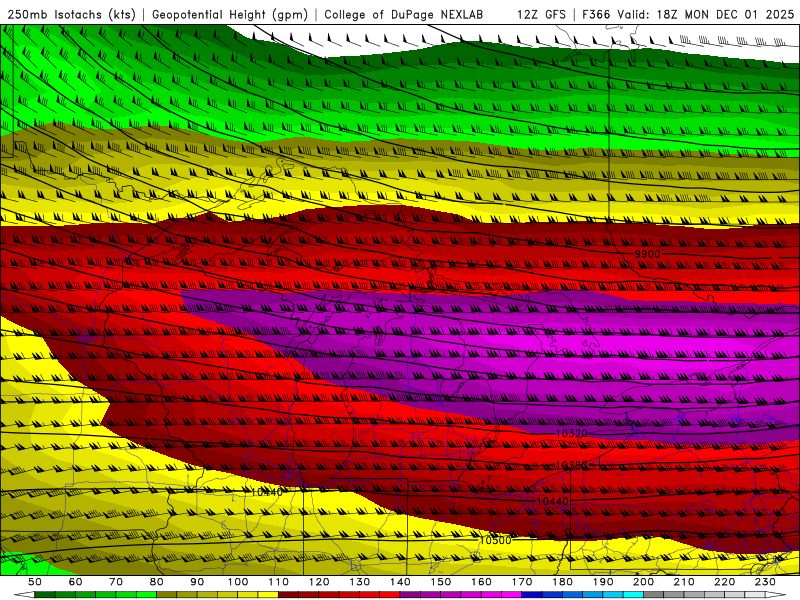Screen dimensions: 800x600
Task: Click the 90 value on the color scale
Action: [x=197, y=582]
